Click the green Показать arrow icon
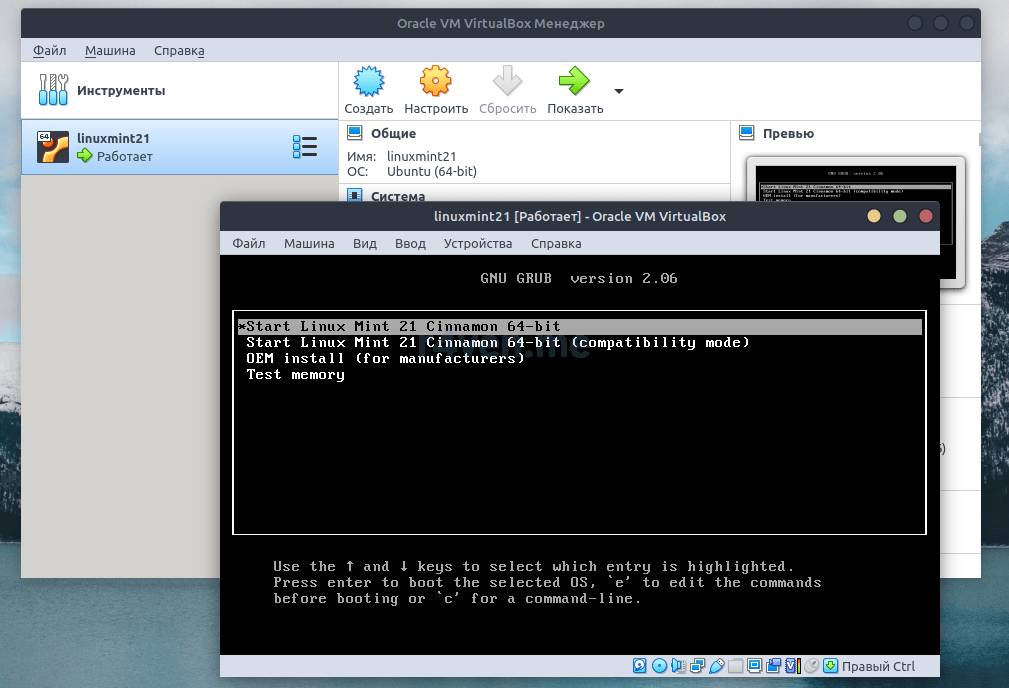The width and height of the screenshot is (1009, 688). 574,82
